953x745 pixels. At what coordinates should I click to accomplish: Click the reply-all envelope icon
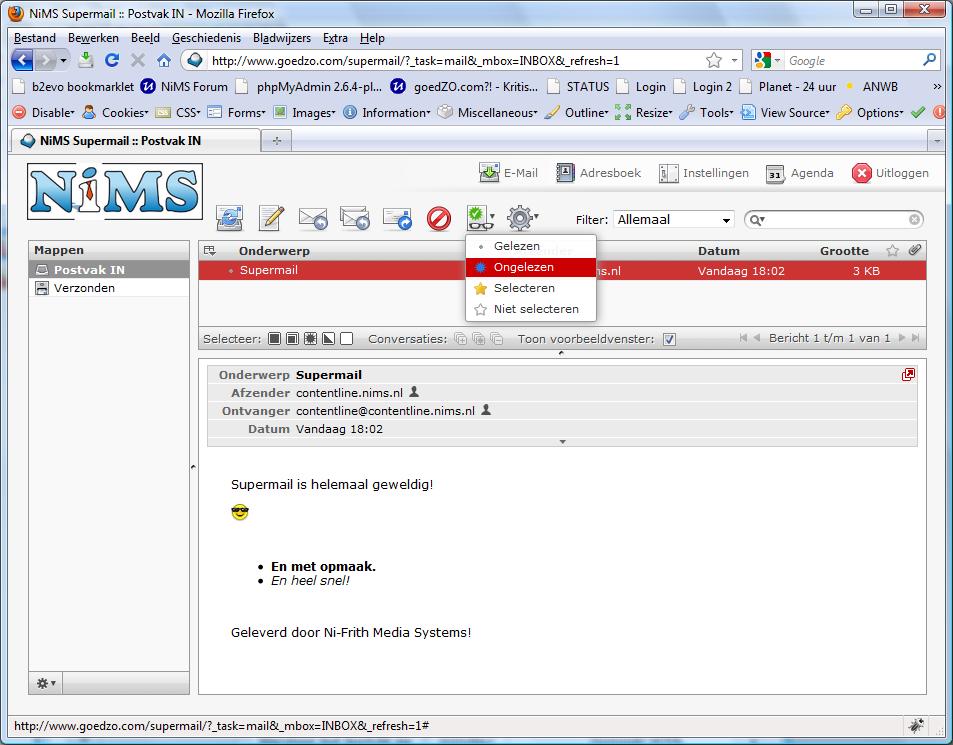tap(355, 218)
